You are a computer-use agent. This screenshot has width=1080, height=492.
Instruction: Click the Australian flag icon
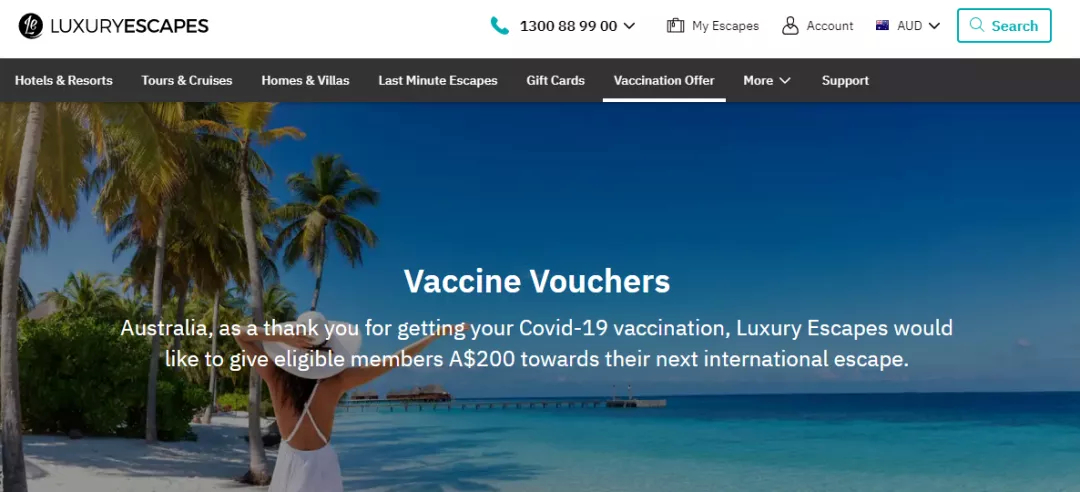pyautogui.click(x=882, y=25)
